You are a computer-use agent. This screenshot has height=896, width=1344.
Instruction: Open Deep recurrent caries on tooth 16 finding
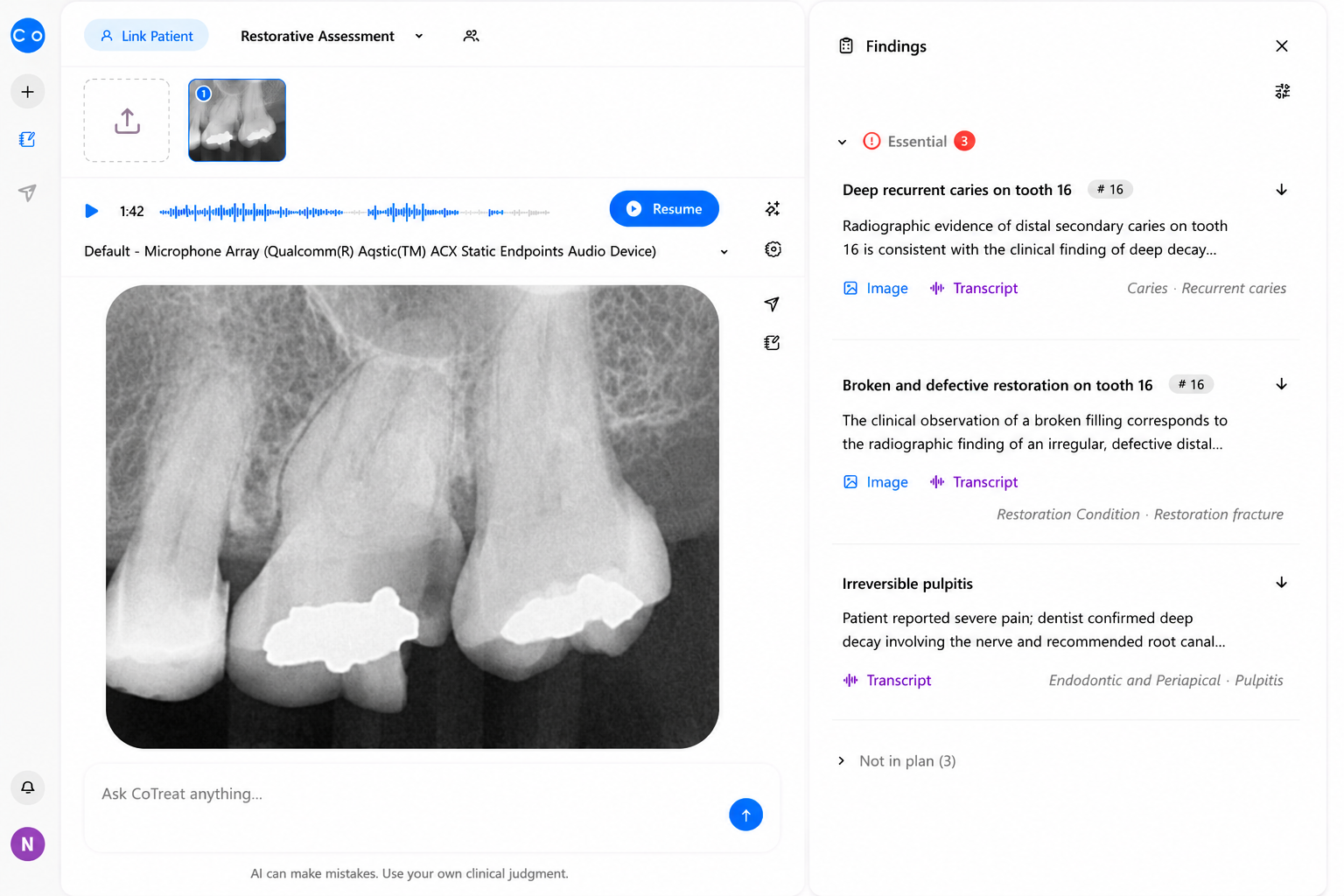pyautogui.click(x=957, y=190)
